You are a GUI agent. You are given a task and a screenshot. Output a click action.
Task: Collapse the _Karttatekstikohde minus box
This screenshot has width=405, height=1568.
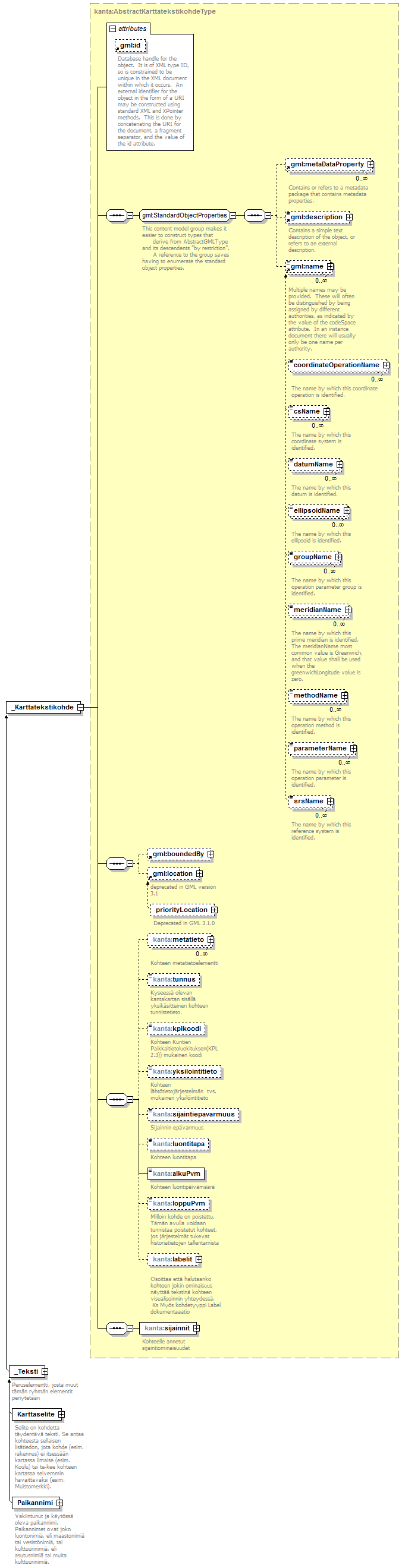(x=80, y=707)
